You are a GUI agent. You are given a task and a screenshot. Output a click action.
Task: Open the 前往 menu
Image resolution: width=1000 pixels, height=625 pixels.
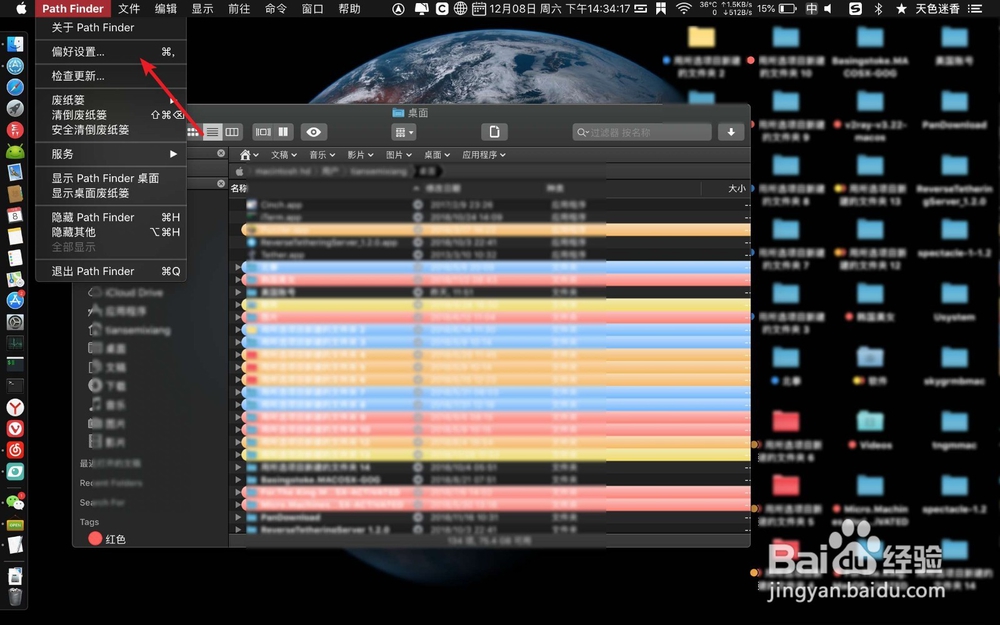[x=239, y=8]
